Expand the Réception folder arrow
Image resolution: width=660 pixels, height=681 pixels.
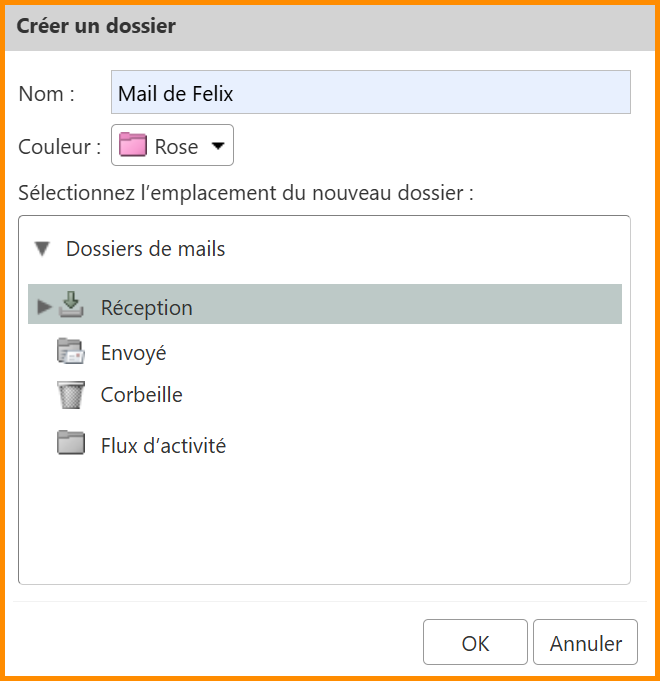[44, 307]
